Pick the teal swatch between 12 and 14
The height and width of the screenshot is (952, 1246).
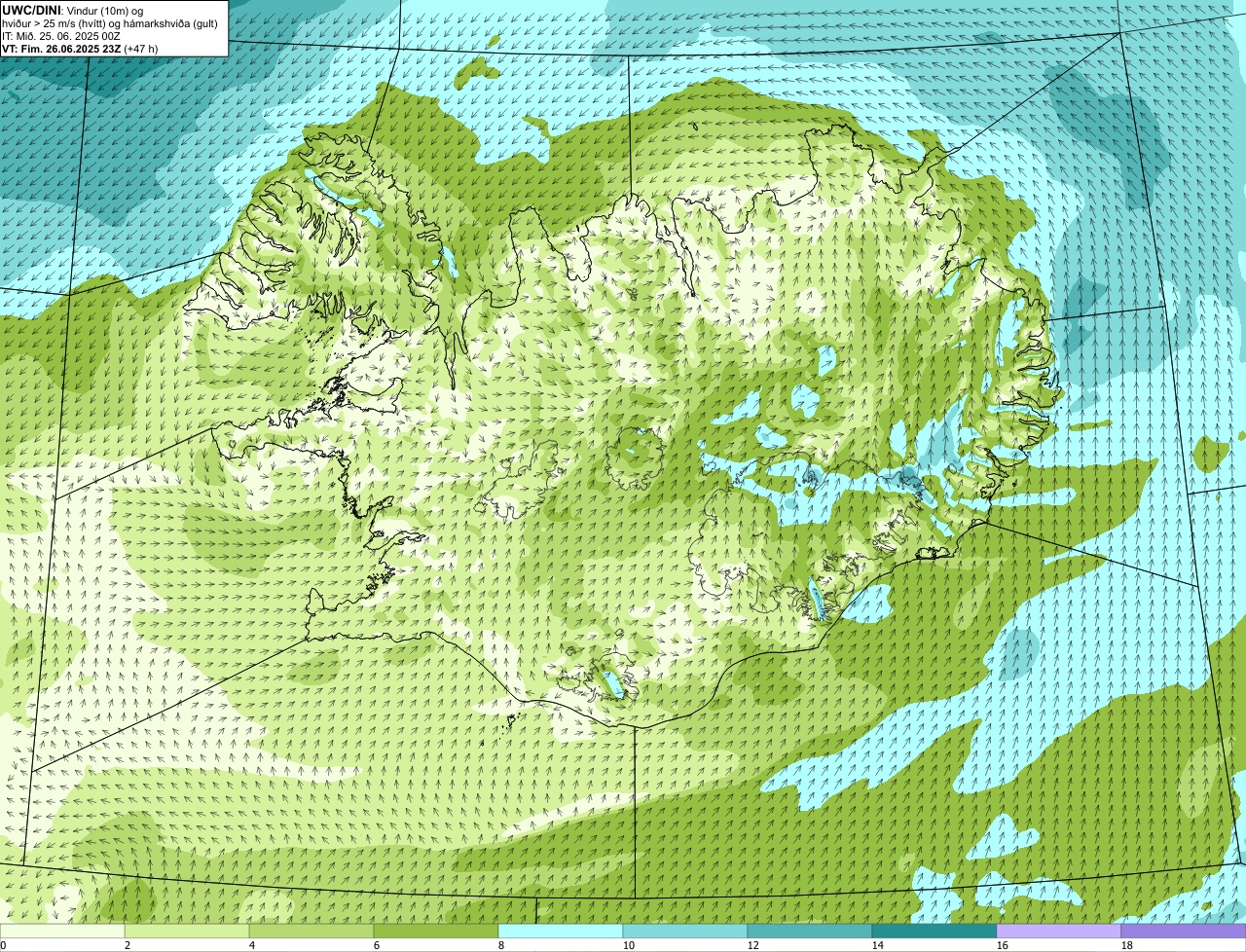[x=810, y=932]
